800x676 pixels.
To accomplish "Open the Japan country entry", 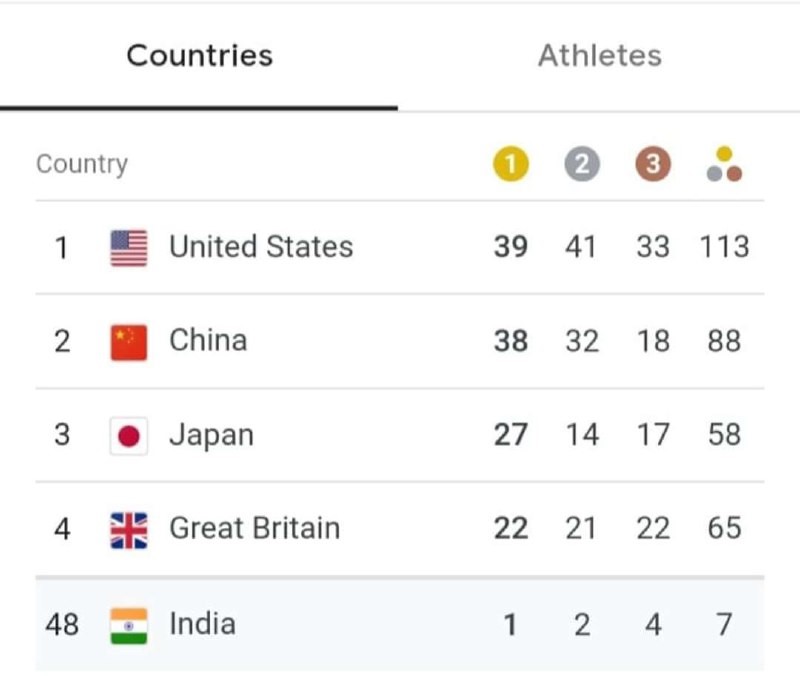I will pos(400,435).
